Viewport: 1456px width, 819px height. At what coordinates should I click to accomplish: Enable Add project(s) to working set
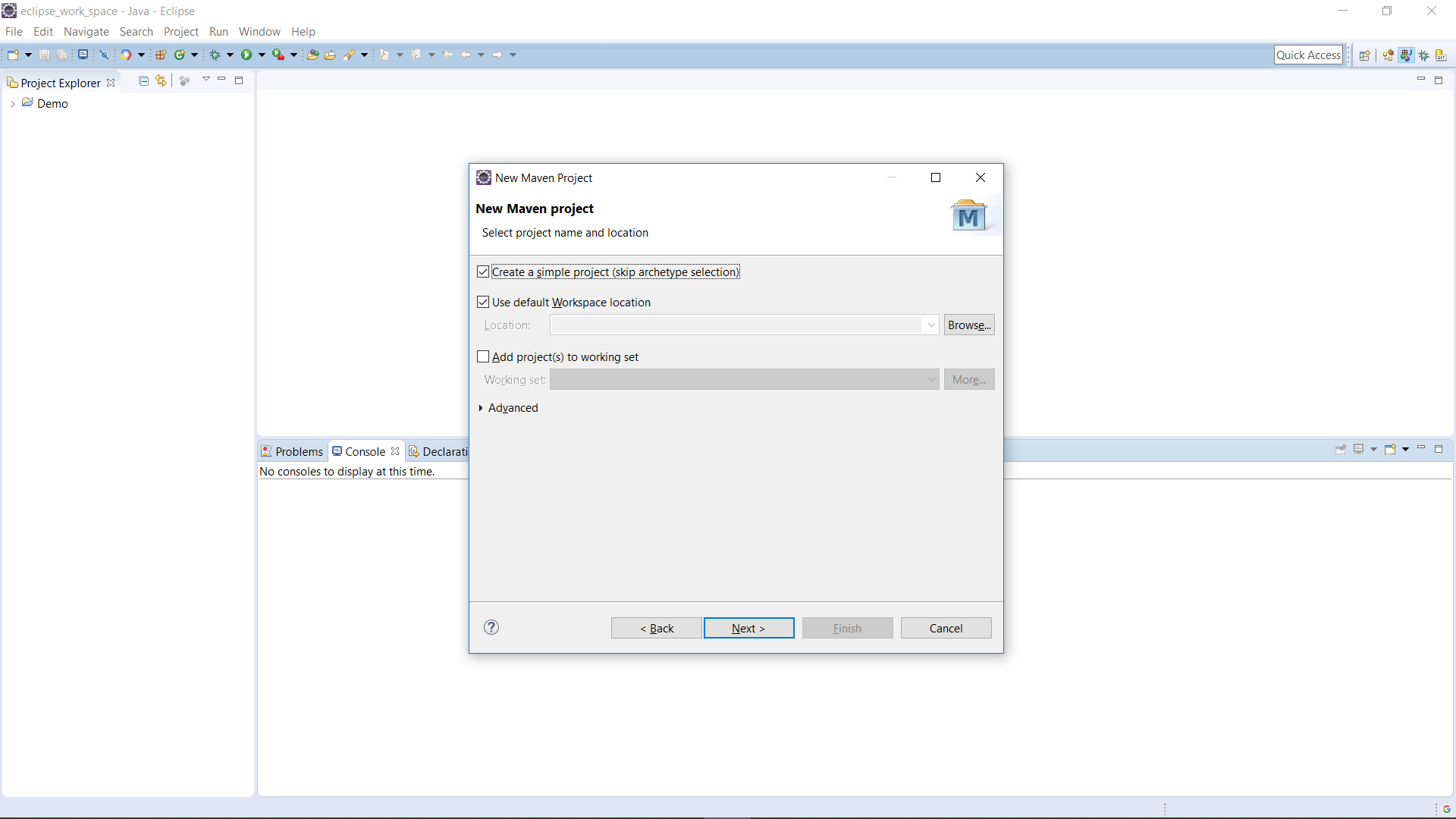click(x=483, y=356)
